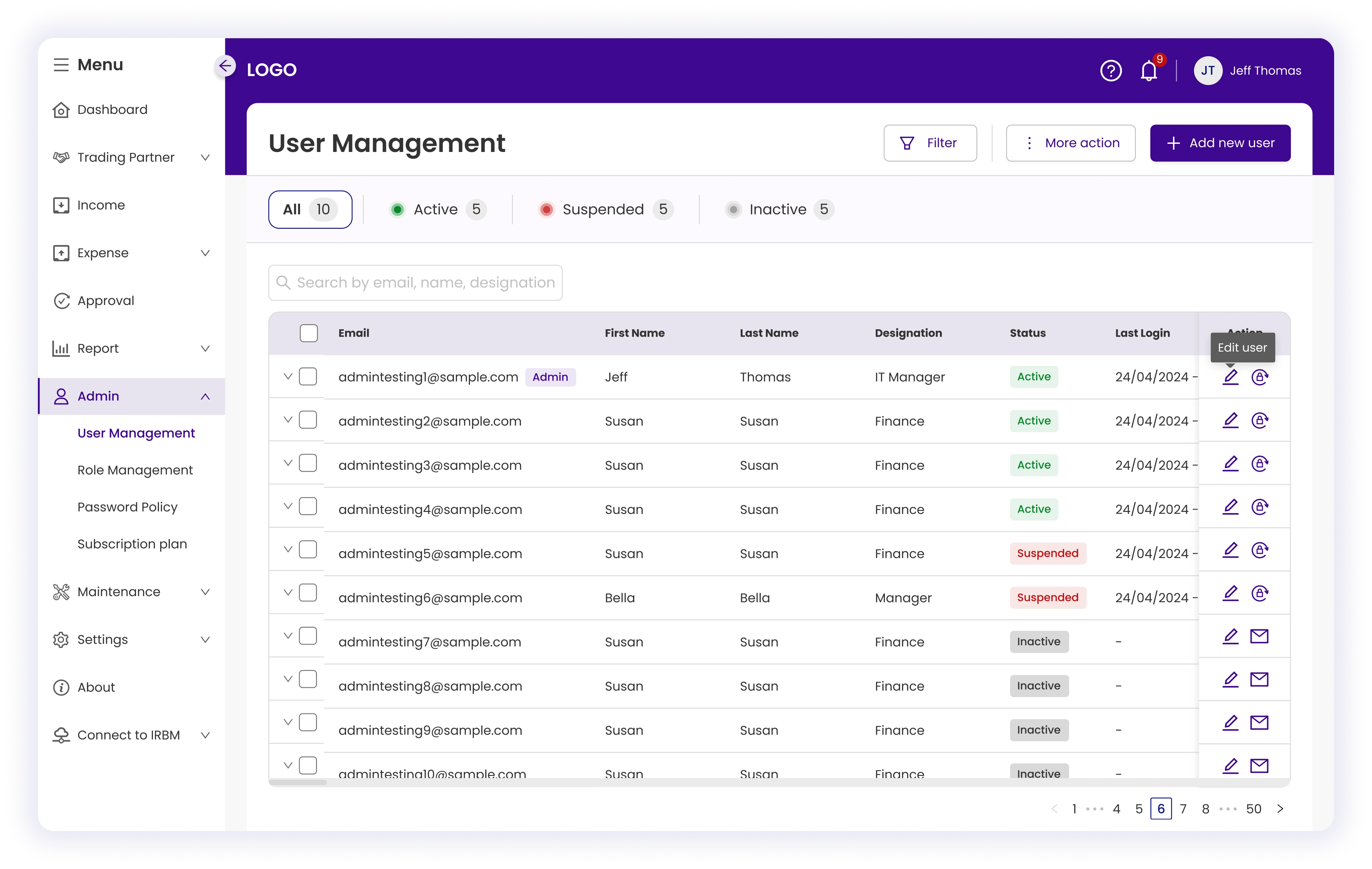Open the help question mark icon
The width and height of the screenshot is (1372, 869).
point(1111,71)
